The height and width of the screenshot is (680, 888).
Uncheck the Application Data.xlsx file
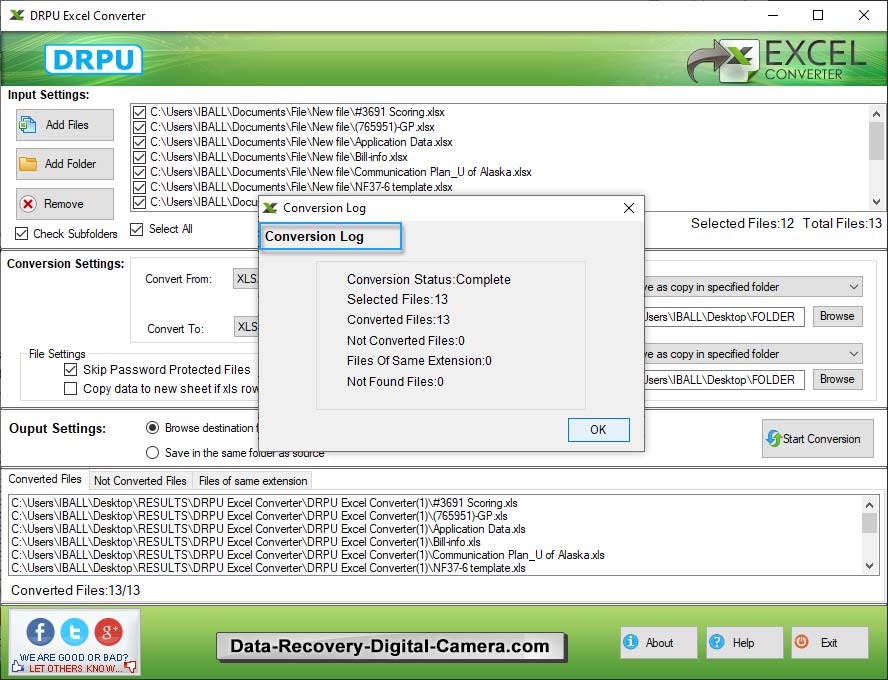coord(139,142)
